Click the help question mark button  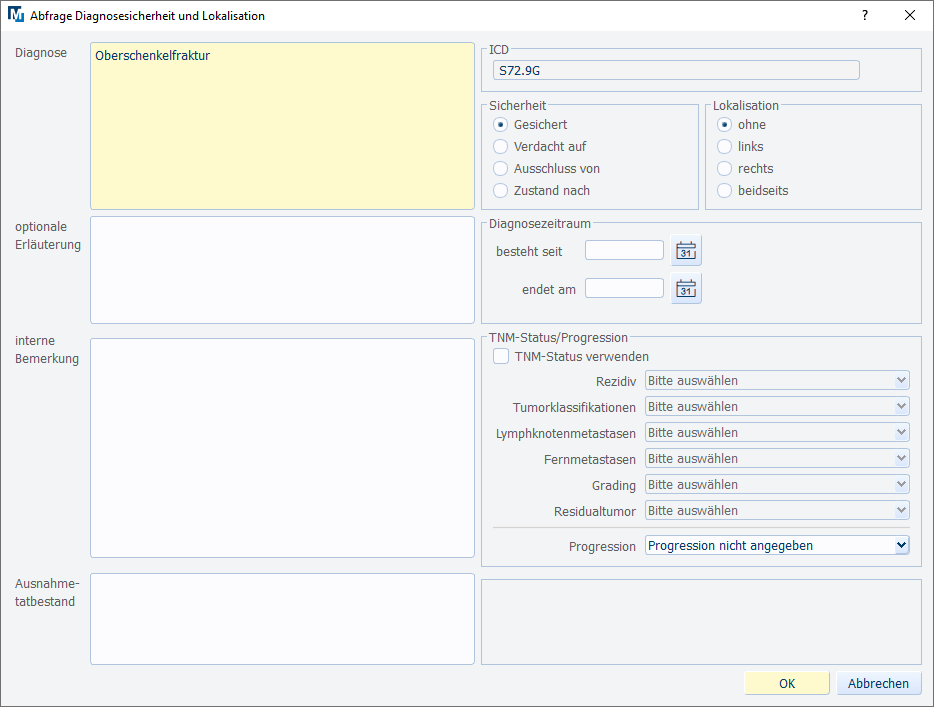[x=865, y=15]
